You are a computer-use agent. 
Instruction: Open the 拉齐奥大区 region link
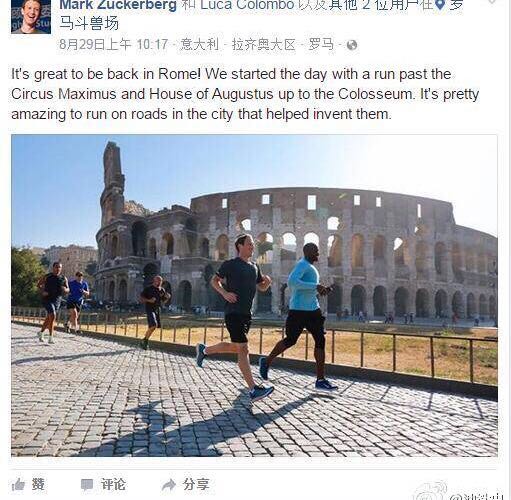[x=264, y=45]
